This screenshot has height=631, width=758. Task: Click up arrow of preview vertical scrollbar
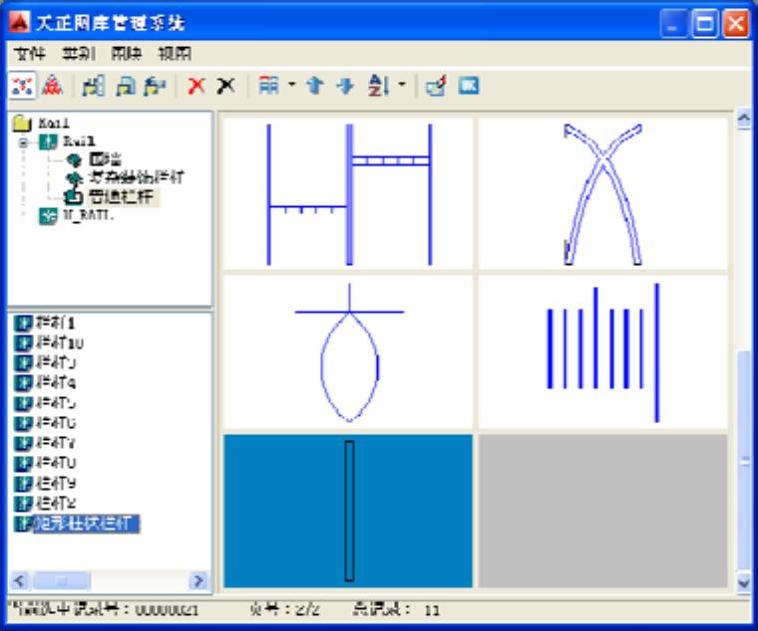(744, 119)
